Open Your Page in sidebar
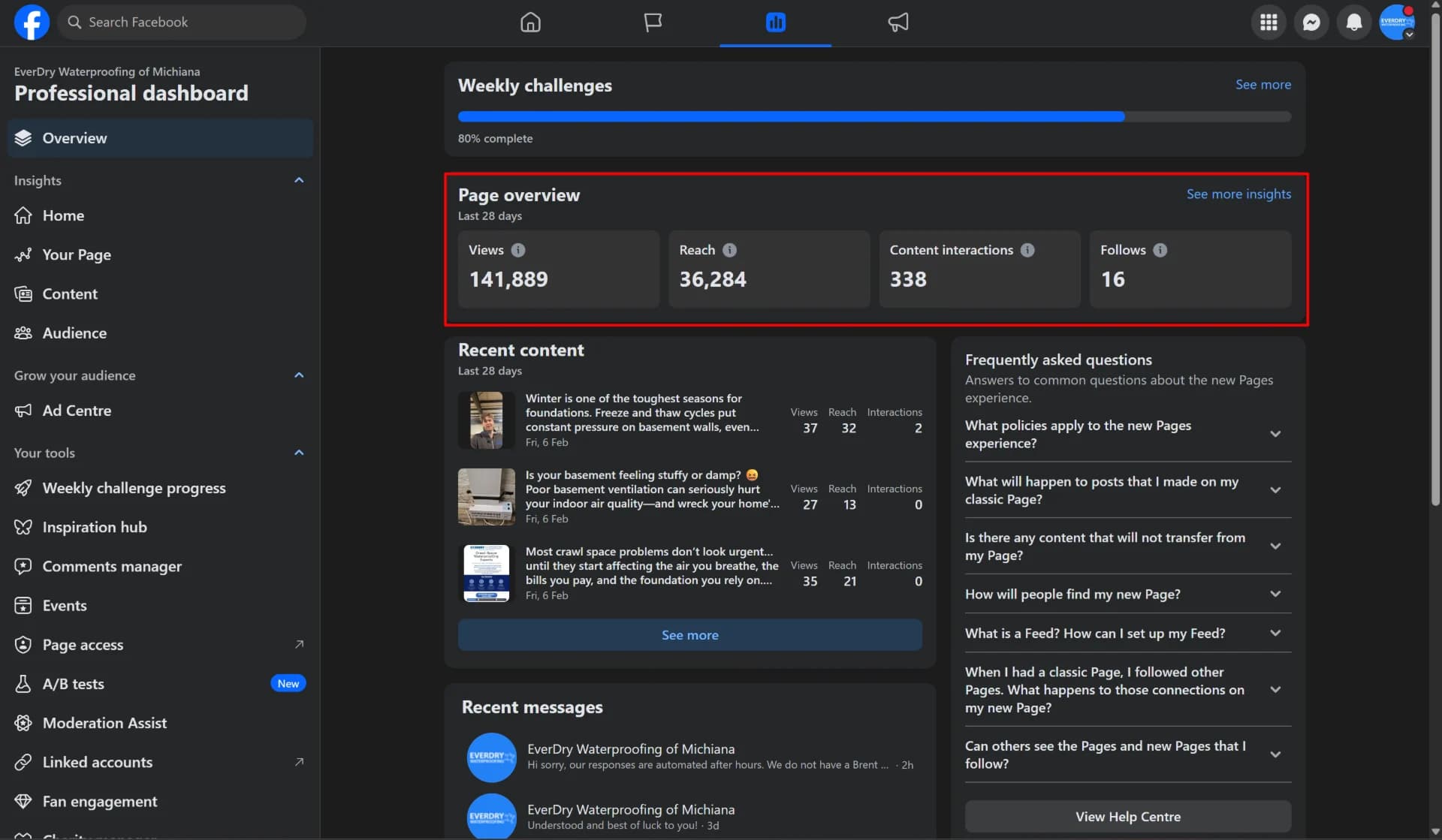The image size is (1442, 840). (x=160, y=254)
